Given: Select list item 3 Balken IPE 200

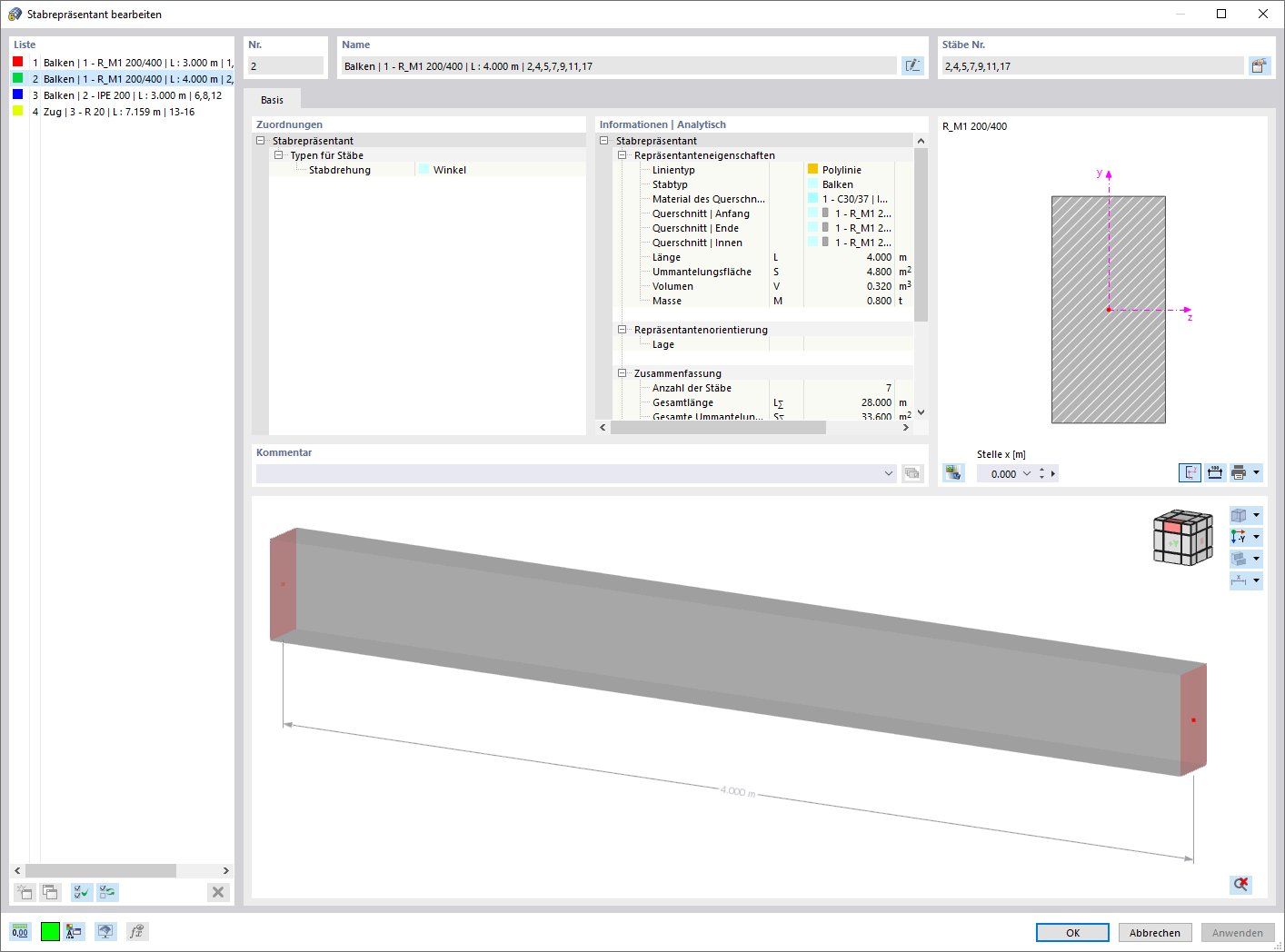Looking at the screenshot, I should (122, 95).
